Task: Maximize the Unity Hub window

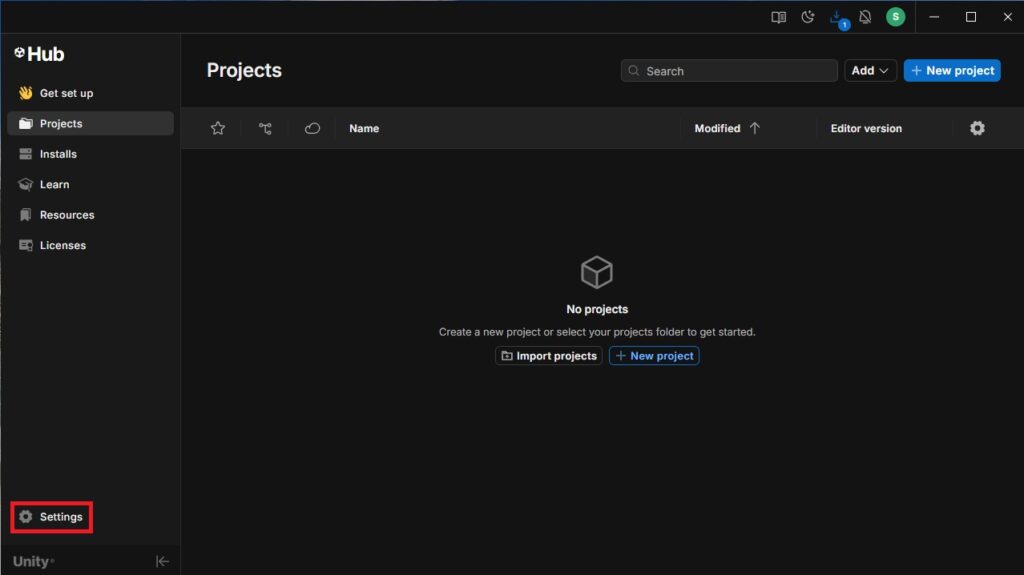Action: pos(971,17)
